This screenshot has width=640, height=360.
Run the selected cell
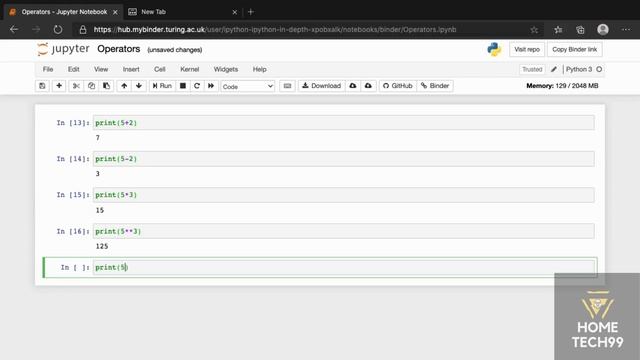(162, 86)
